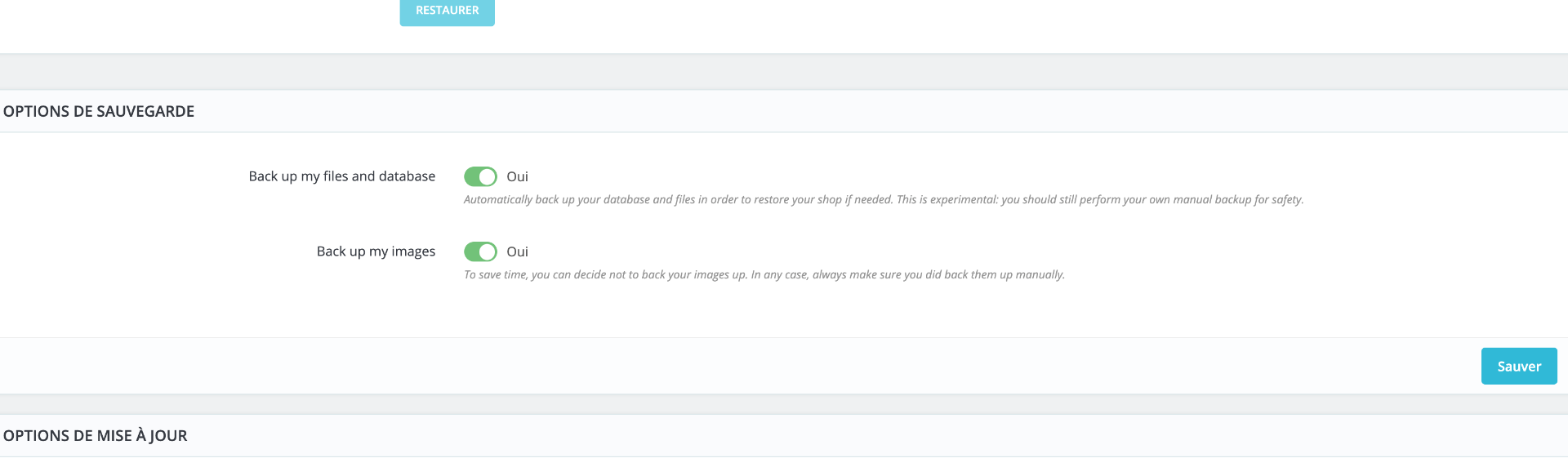
Task: Select the OPTIONS DE SAUVEGARDE heading
Action: point(99,112)
